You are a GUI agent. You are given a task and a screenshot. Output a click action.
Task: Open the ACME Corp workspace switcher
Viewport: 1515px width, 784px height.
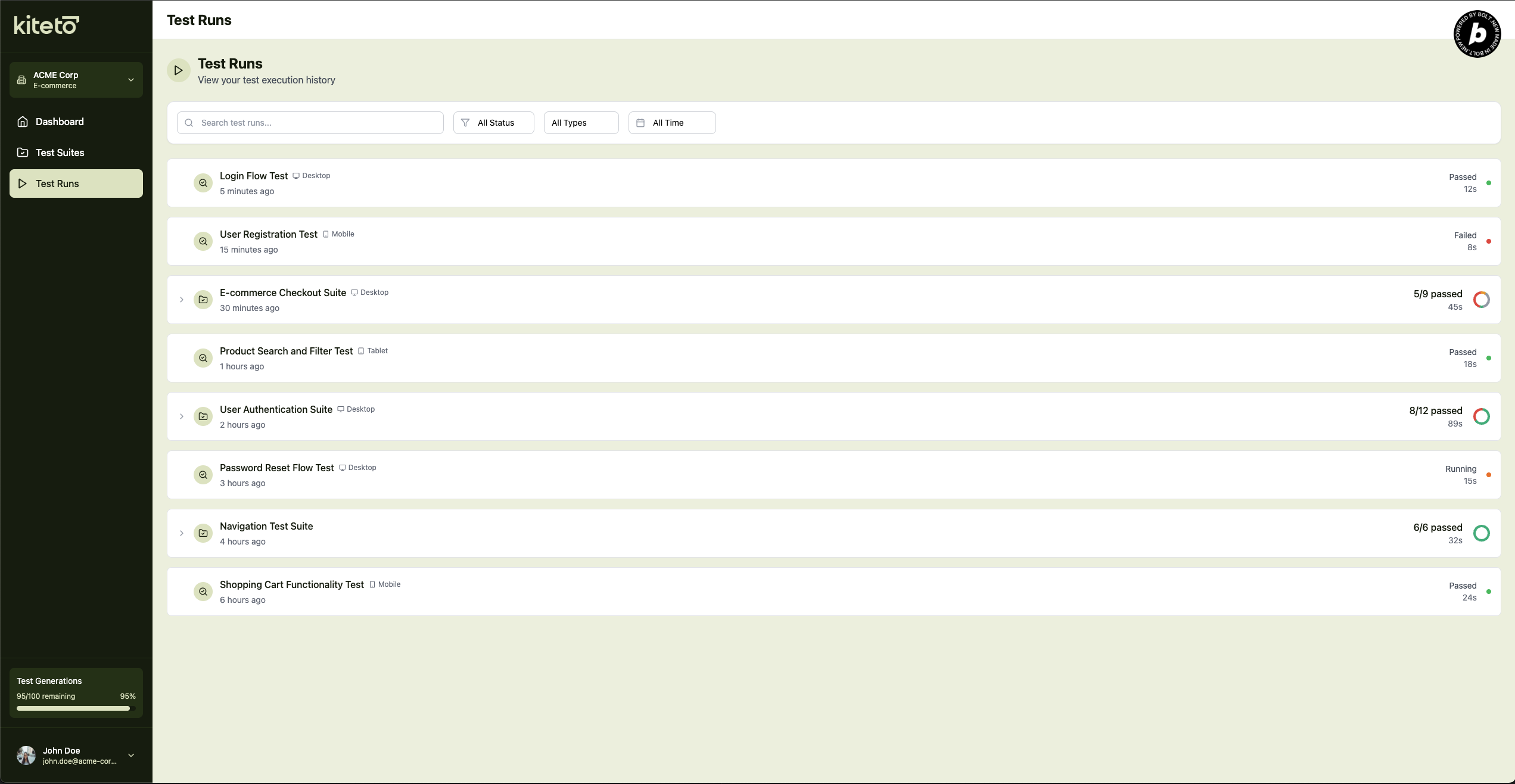pos(76,80)
